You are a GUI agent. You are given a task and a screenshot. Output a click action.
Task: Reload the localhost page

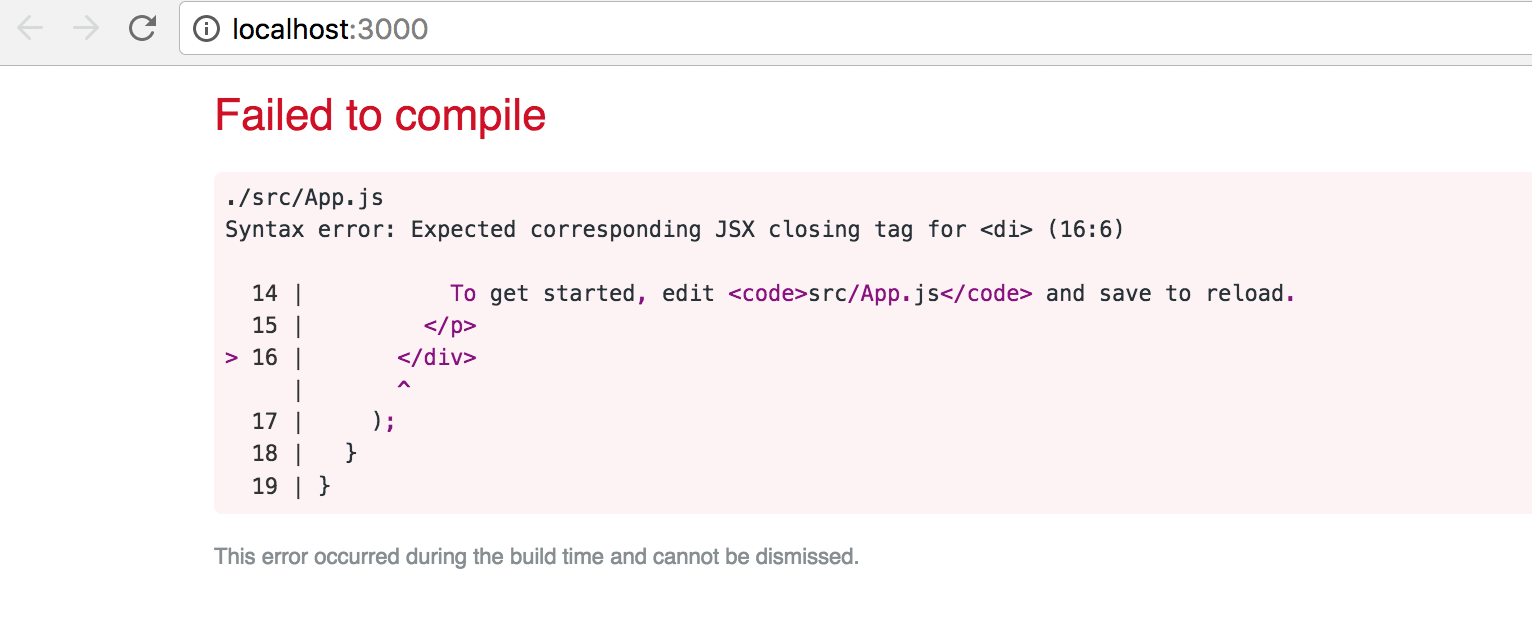click(143, 28)
